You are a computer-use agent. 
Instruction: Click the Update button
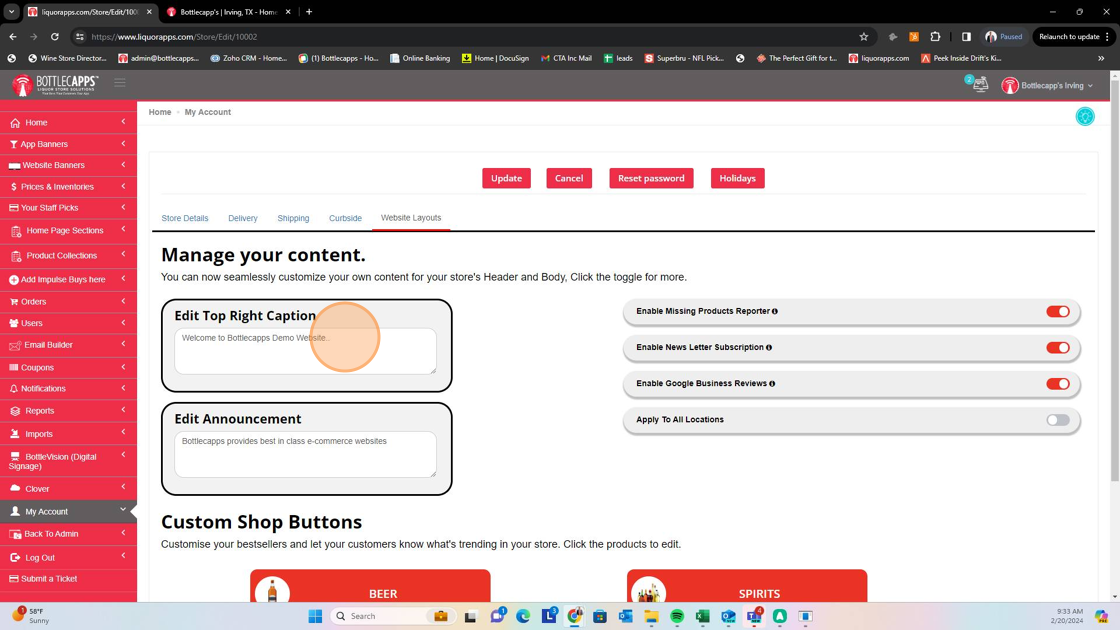coord(506,179)
